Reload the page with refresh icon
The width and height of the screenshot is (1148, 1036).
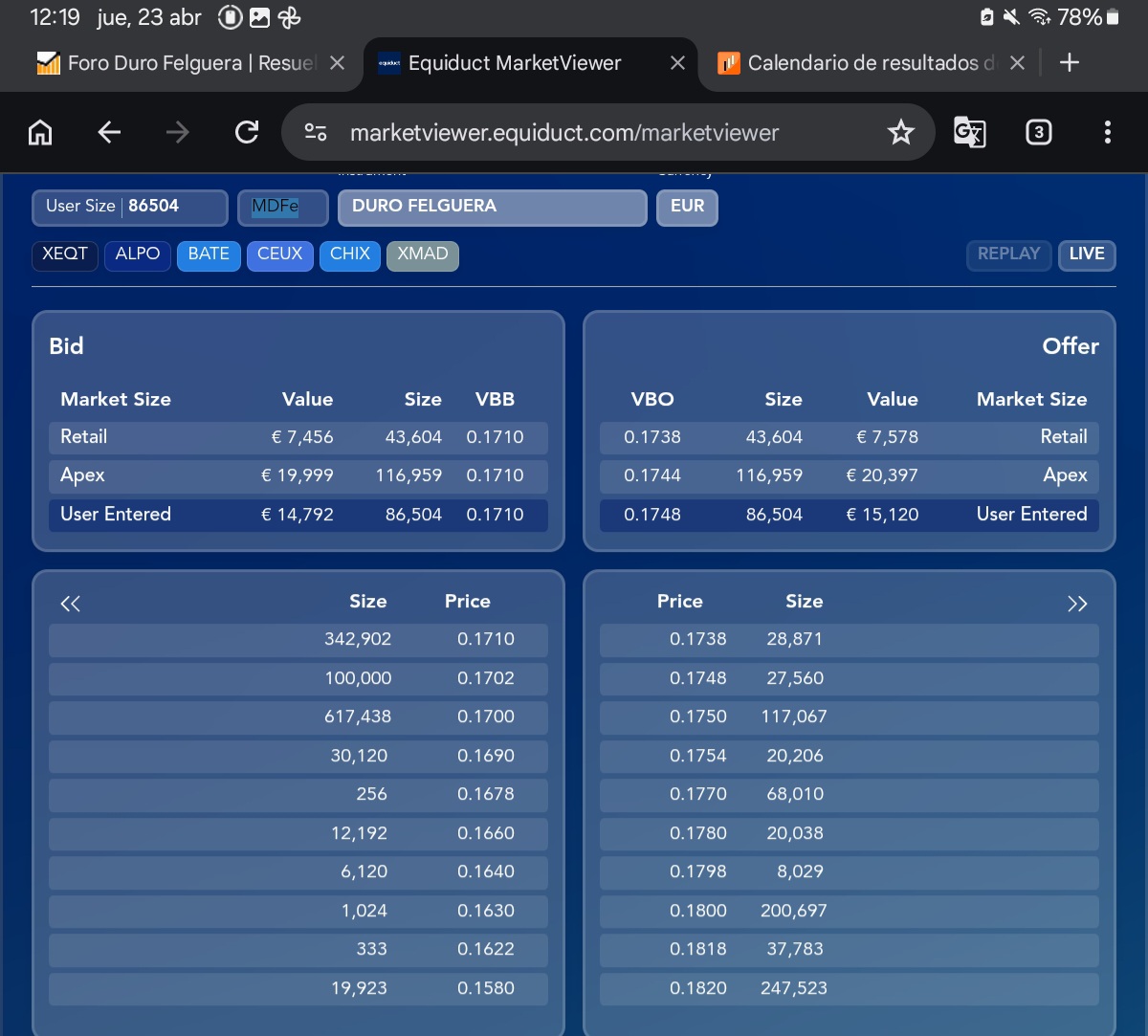[247, 132]
